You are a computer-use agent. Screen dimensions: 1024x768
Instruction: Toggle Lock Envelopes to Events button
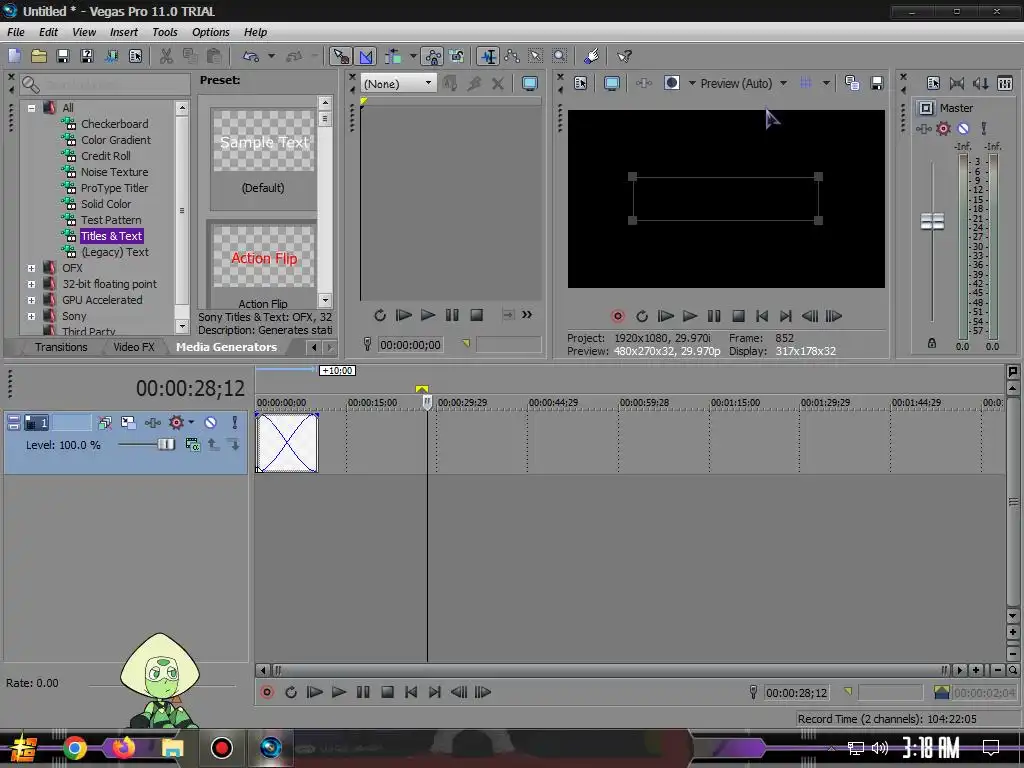(432, 56)
